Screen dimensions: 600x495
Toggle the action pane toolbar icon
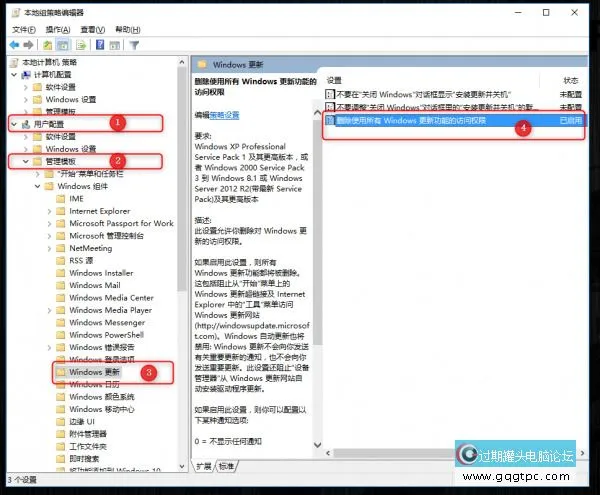tap(115, 45)
